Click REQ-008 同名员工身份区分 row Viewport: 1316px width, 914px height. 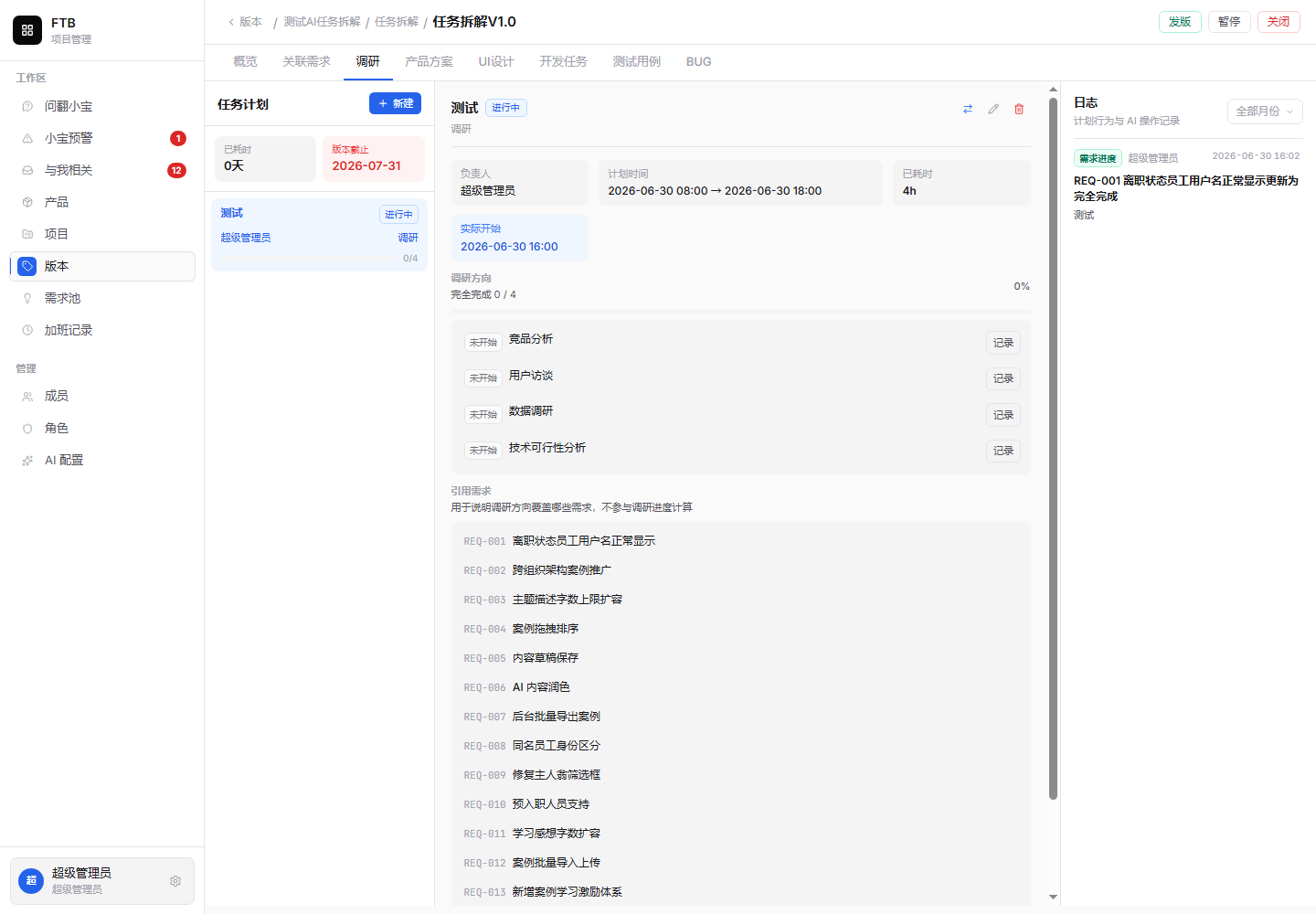pos(740,746)
